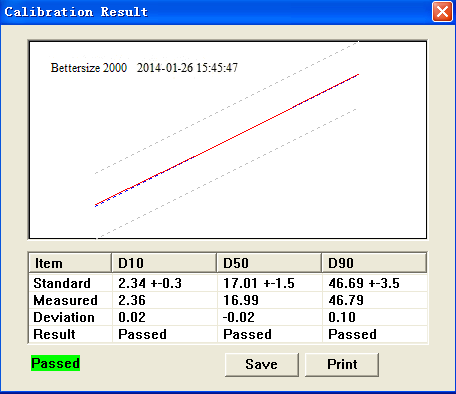This screenshot has height=394, width=456.
Task: Select the Measured row label
Action: [x=66, y=300]
